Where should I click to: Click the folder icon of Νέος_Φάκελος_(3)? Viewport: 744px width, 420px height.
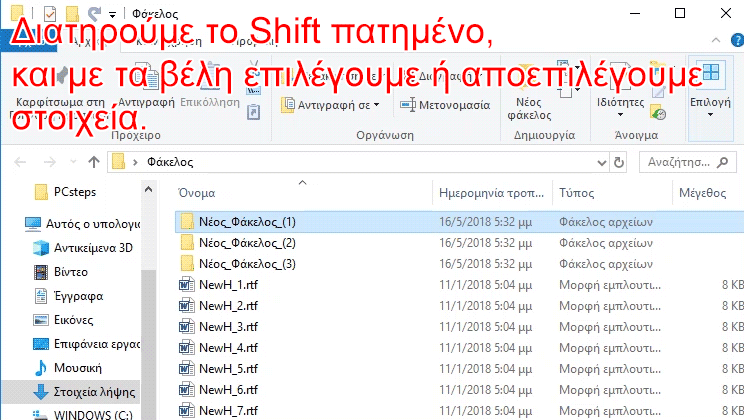point(187,263)
